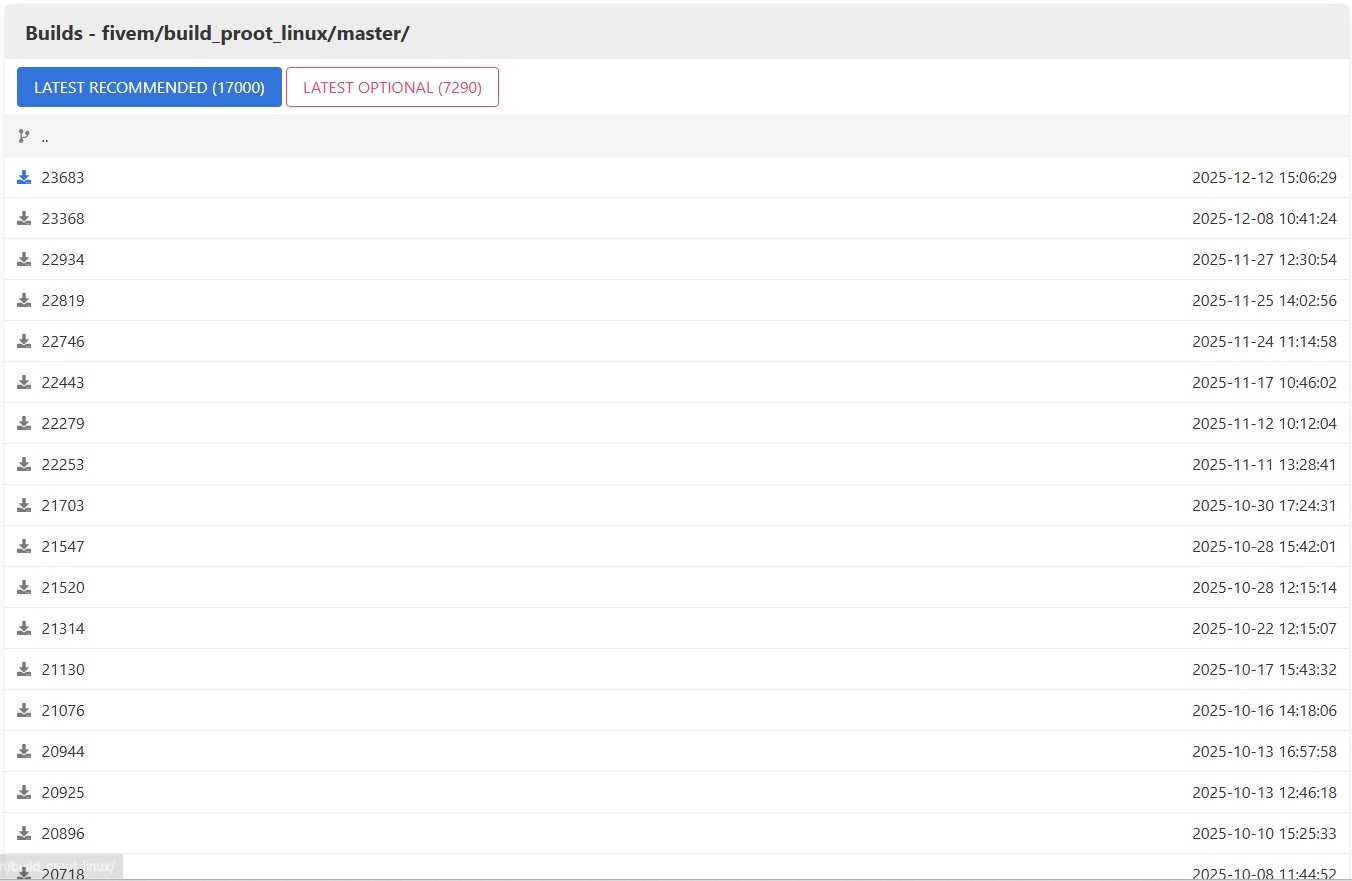
Task: Open the '..' parent directory link
Action: (45, 137)
